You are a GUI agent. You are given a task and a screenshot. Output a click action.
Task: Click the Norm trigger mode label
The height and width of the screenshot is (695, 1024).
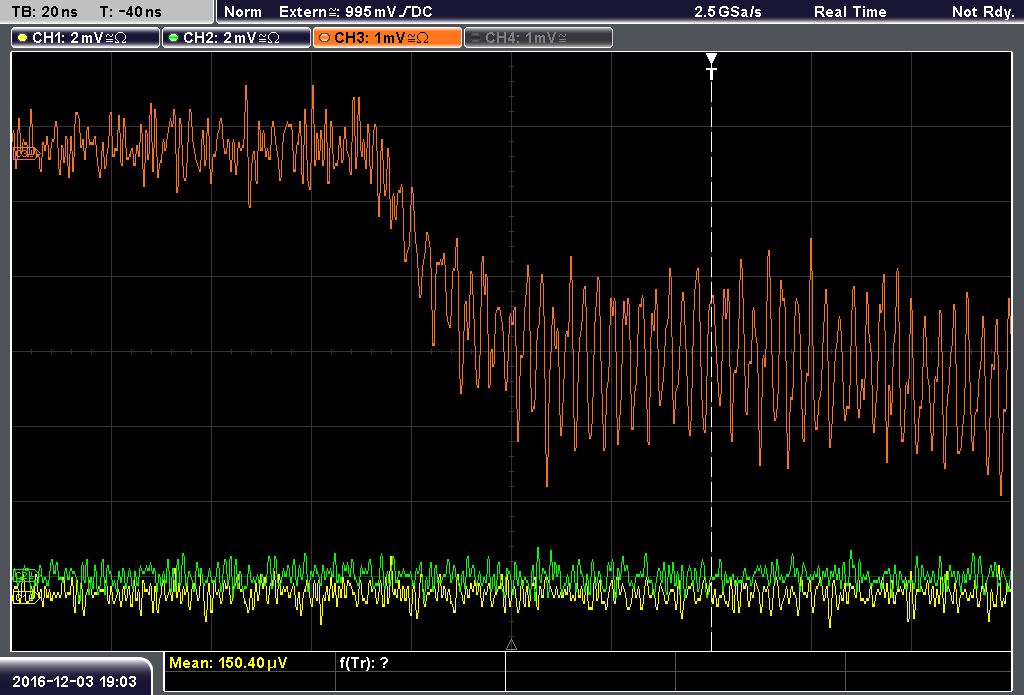pyautogui.click(x=242, y=12)
